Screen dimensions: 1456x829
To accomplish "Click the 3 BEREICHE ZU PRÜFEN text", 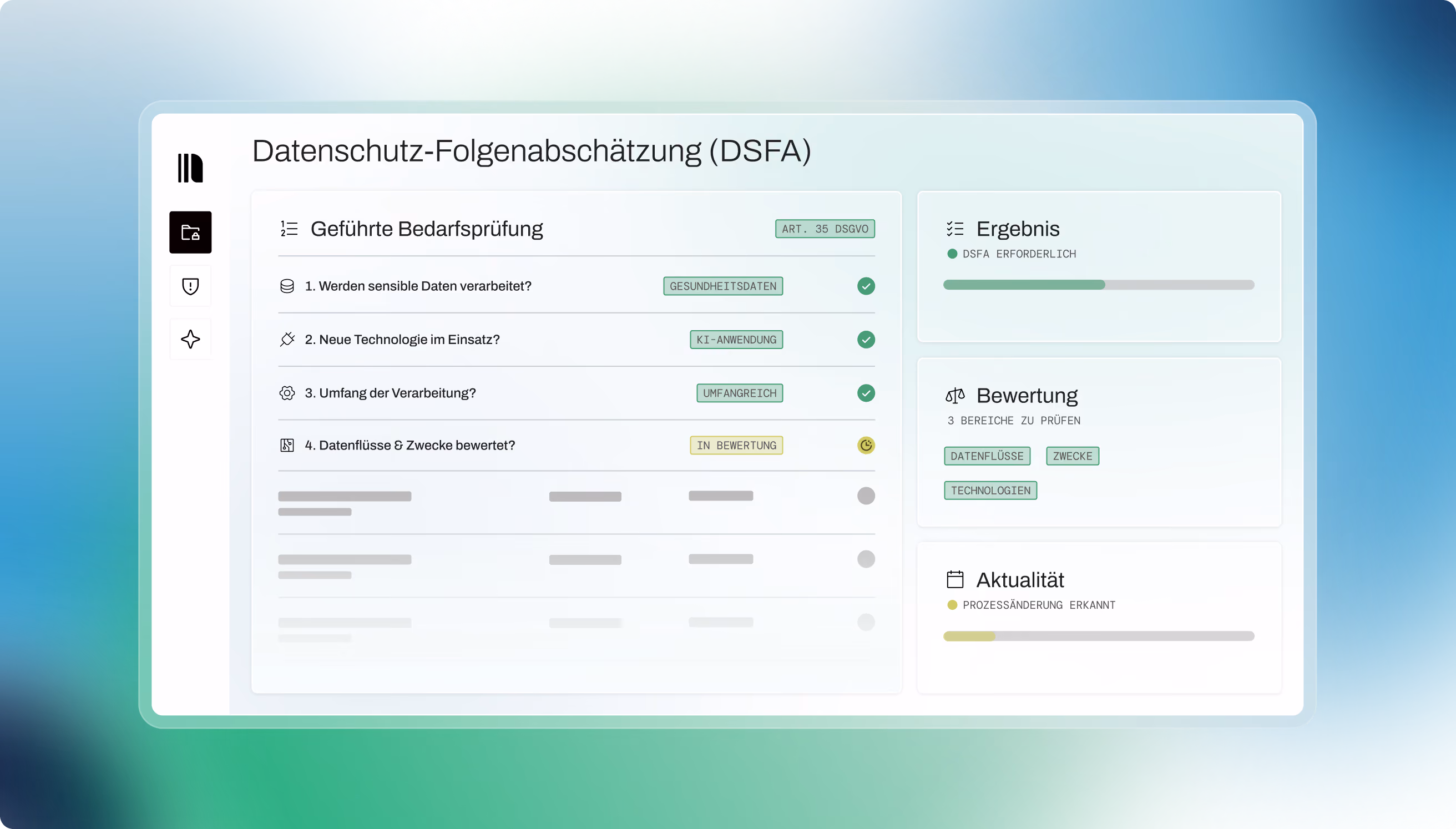I will coord(1014,420).
